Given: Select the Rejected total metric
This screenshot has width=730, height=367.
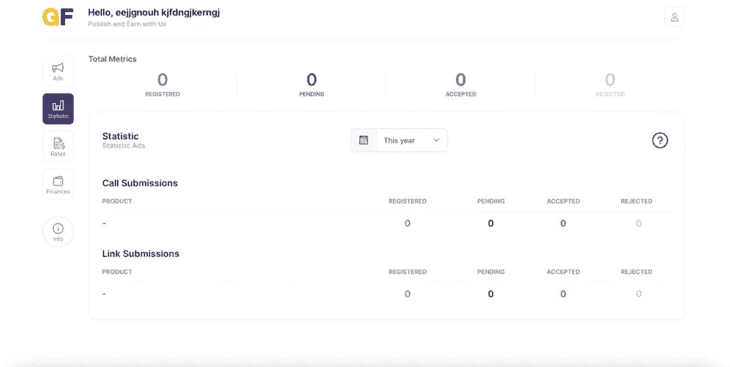Looking at the screenshot, I should tap(610, 84).
